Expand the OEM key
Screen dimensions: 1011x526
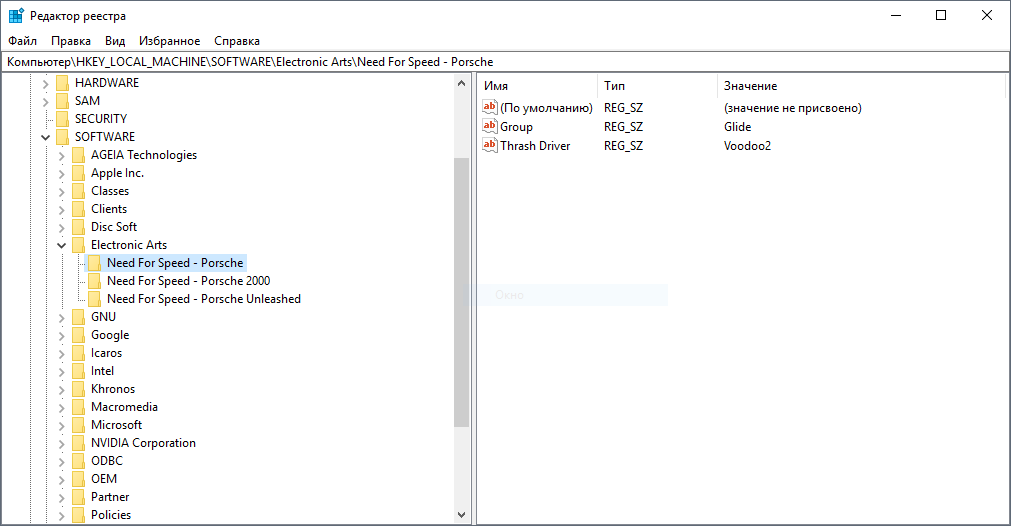tap(61, 480)
